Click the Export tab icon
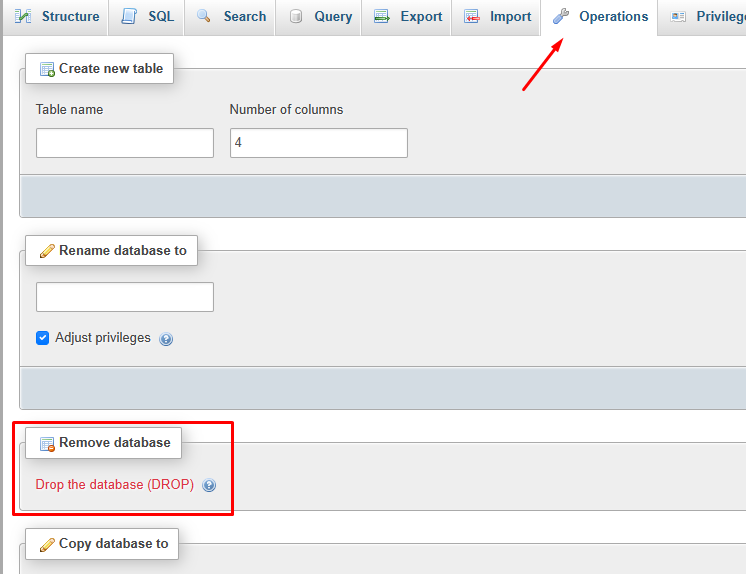The width and height of the screenshot is (746, 574). (381, 17)
